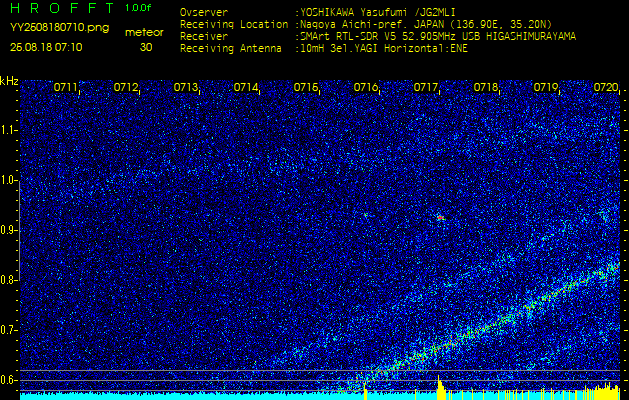The width and height of the screenshot is (629, 400).
Task: Click the 0.7 frequency axis label
Action: tap(7, 330)
